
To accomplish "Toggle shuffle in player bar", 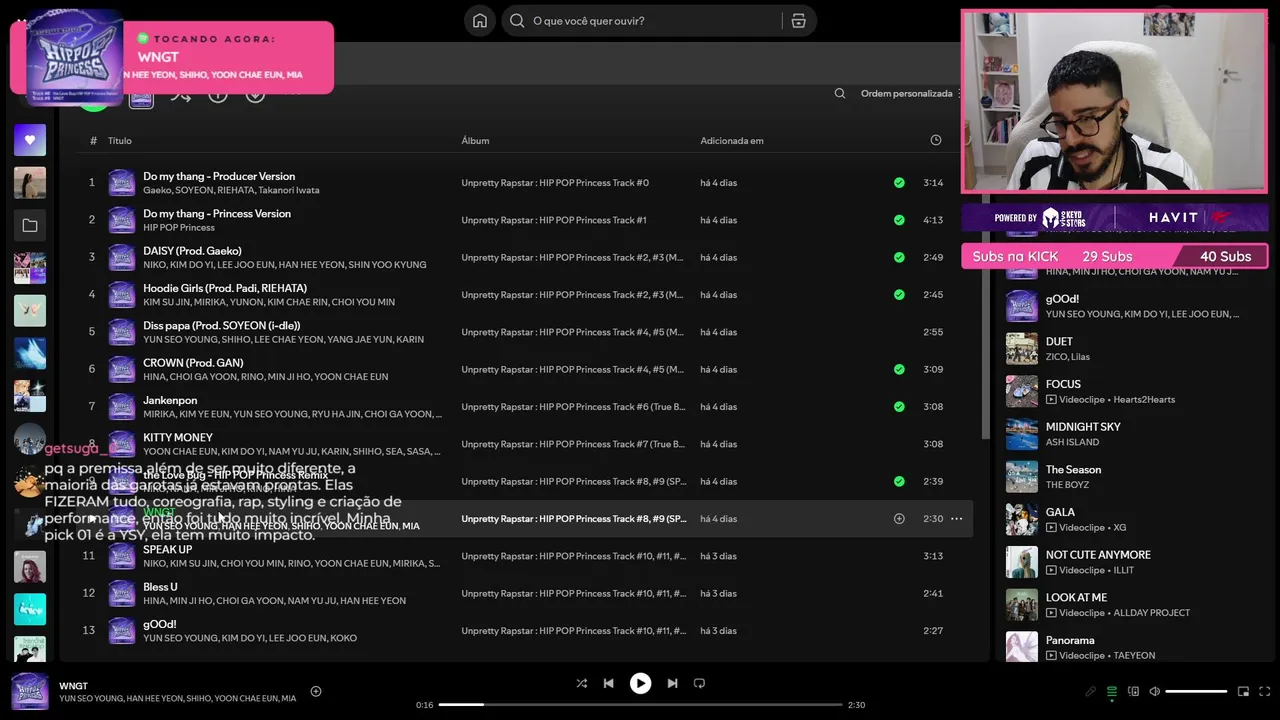I will pos(582,683).
